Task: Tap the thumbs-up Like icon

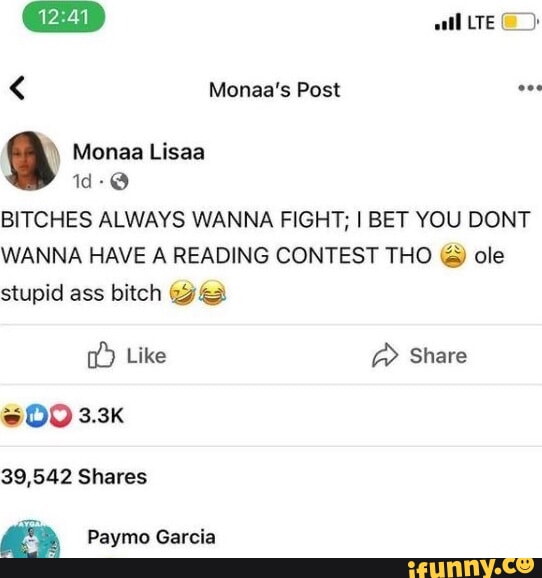Action: click(101, 355)
